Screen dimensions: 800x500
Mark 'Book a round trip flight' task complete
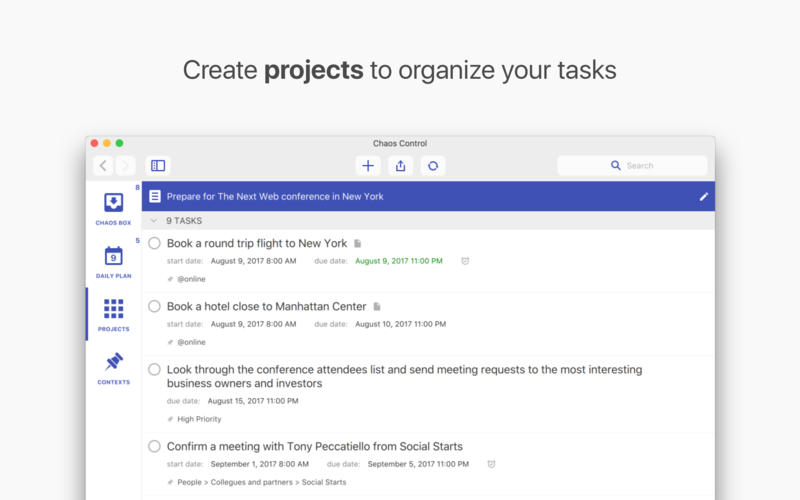tap(154, 243)
